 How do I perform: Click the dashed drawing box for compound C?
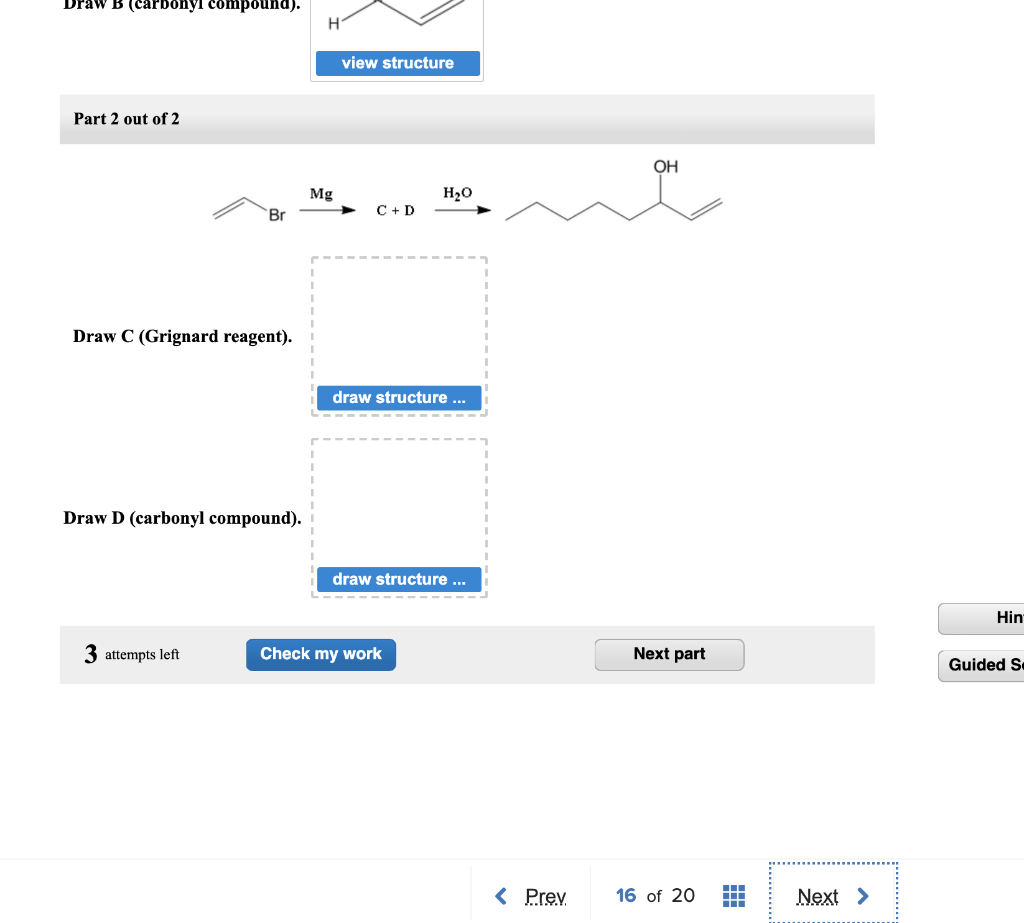point(399,320)
